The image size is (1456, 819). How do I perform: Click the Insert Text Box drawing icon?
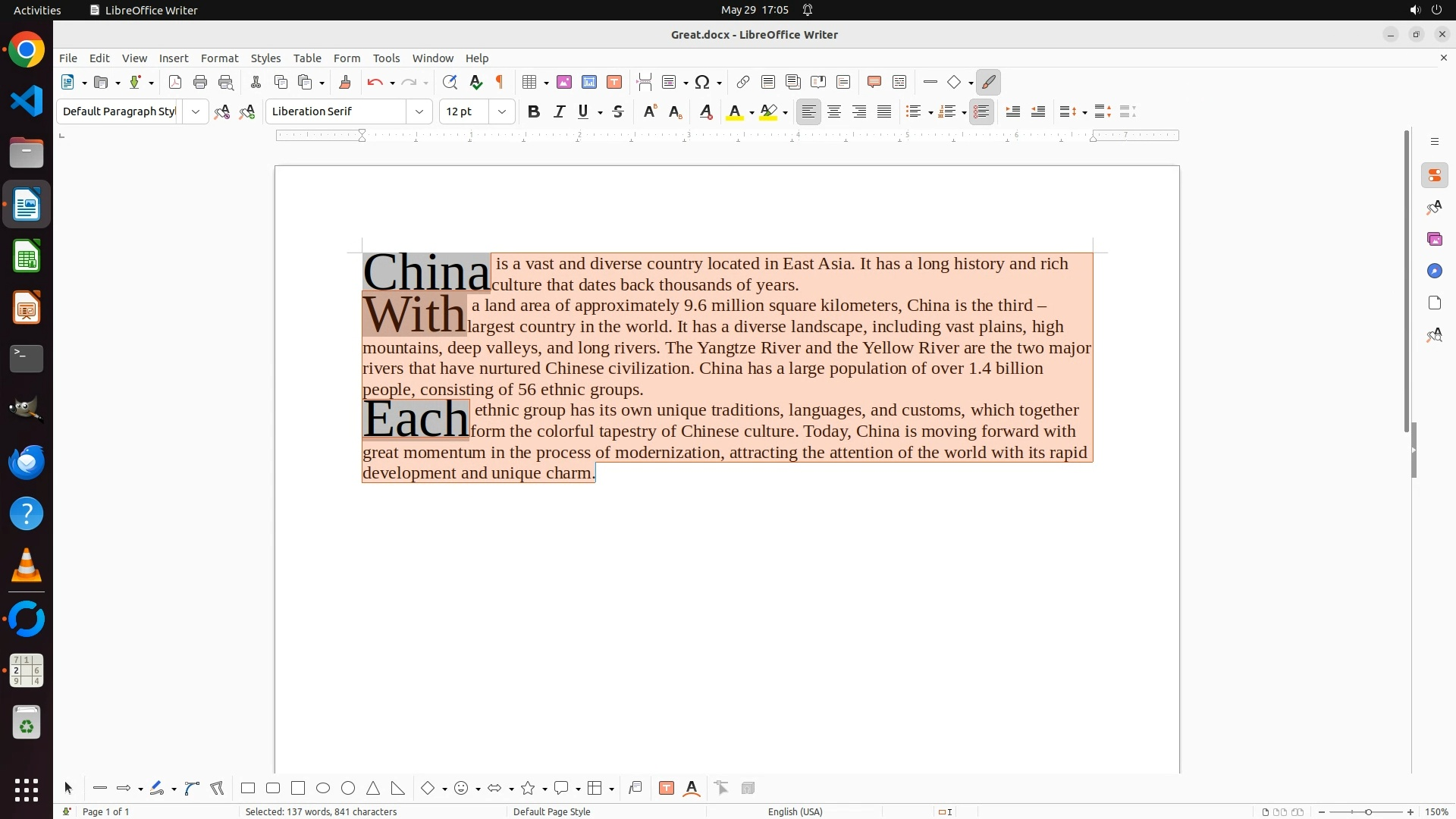(667, 788)
